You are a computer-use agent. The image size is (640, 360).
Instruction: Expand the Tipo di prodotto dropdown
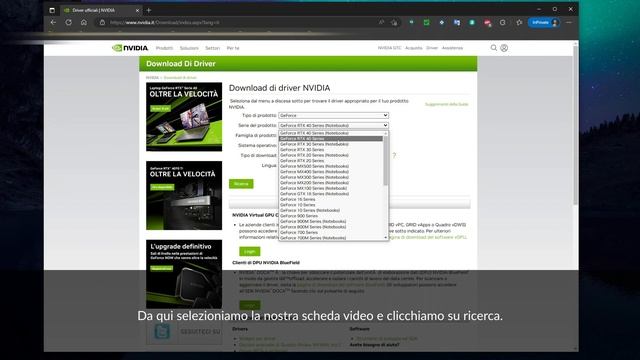click(333, 116)
